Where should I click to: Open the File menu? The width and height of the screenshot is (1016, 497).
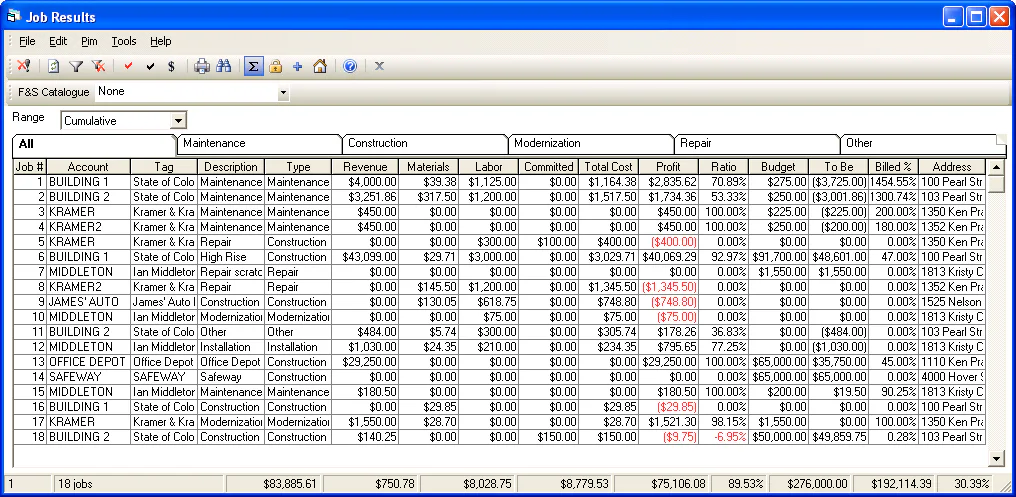point(27,41)
